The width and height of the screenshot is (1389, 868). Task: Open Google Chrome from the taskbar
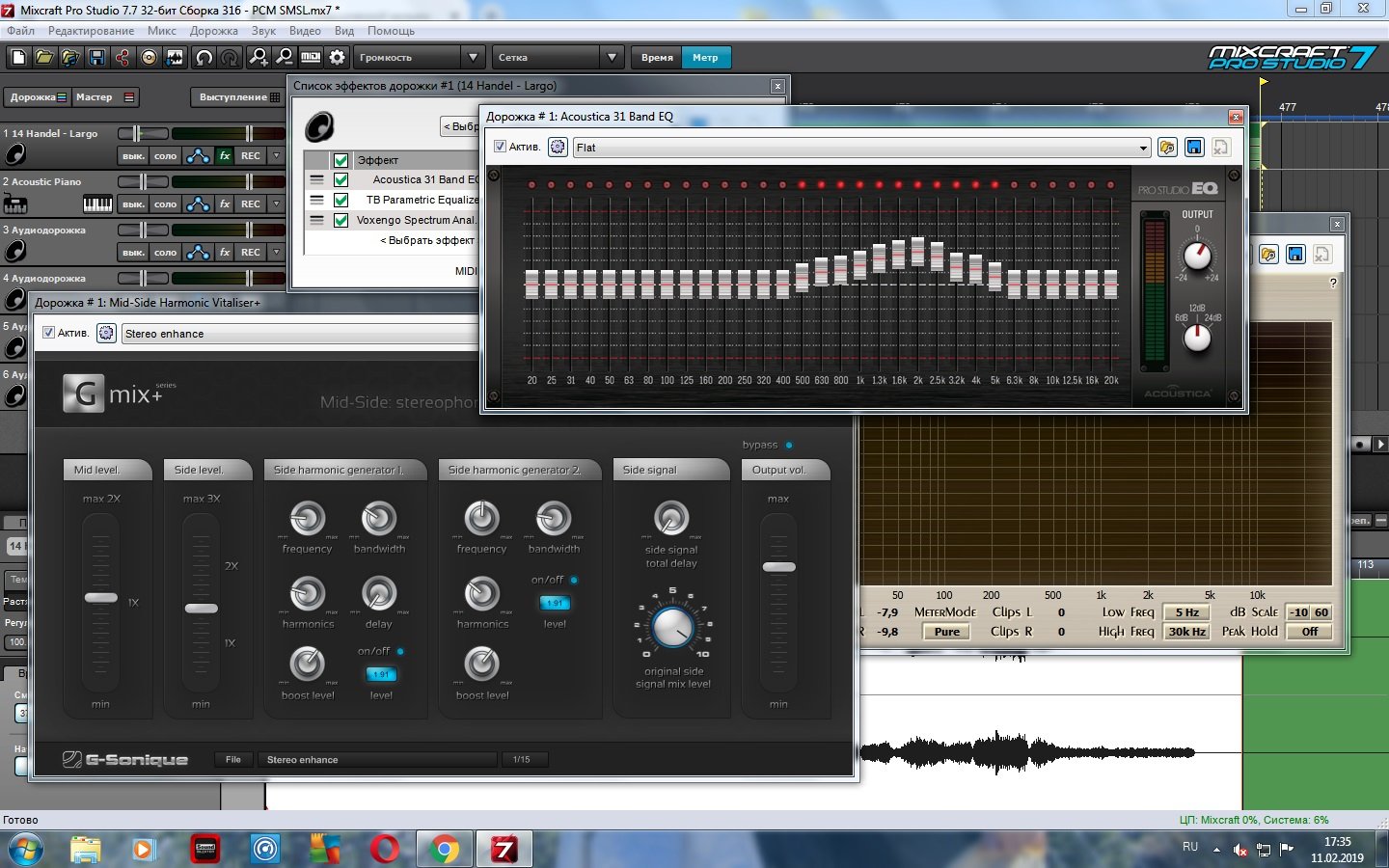445,850
